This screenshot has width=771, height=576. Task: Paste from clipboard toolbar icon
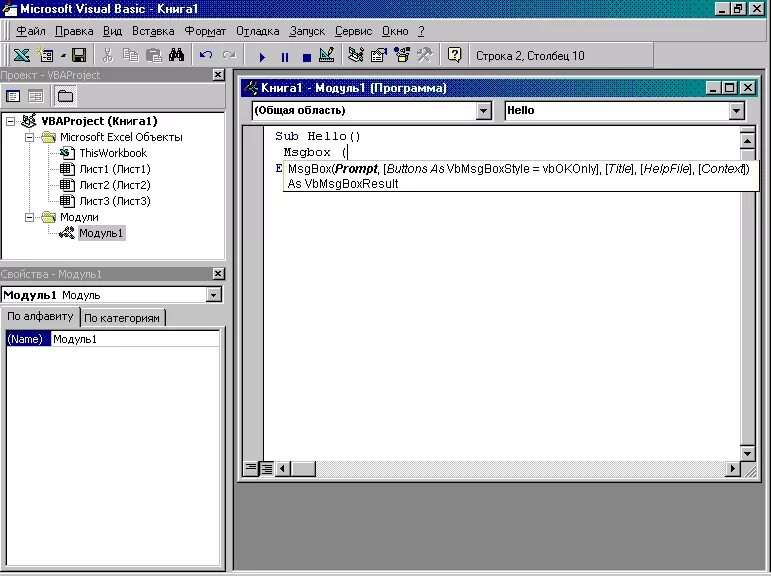(153, 55)
